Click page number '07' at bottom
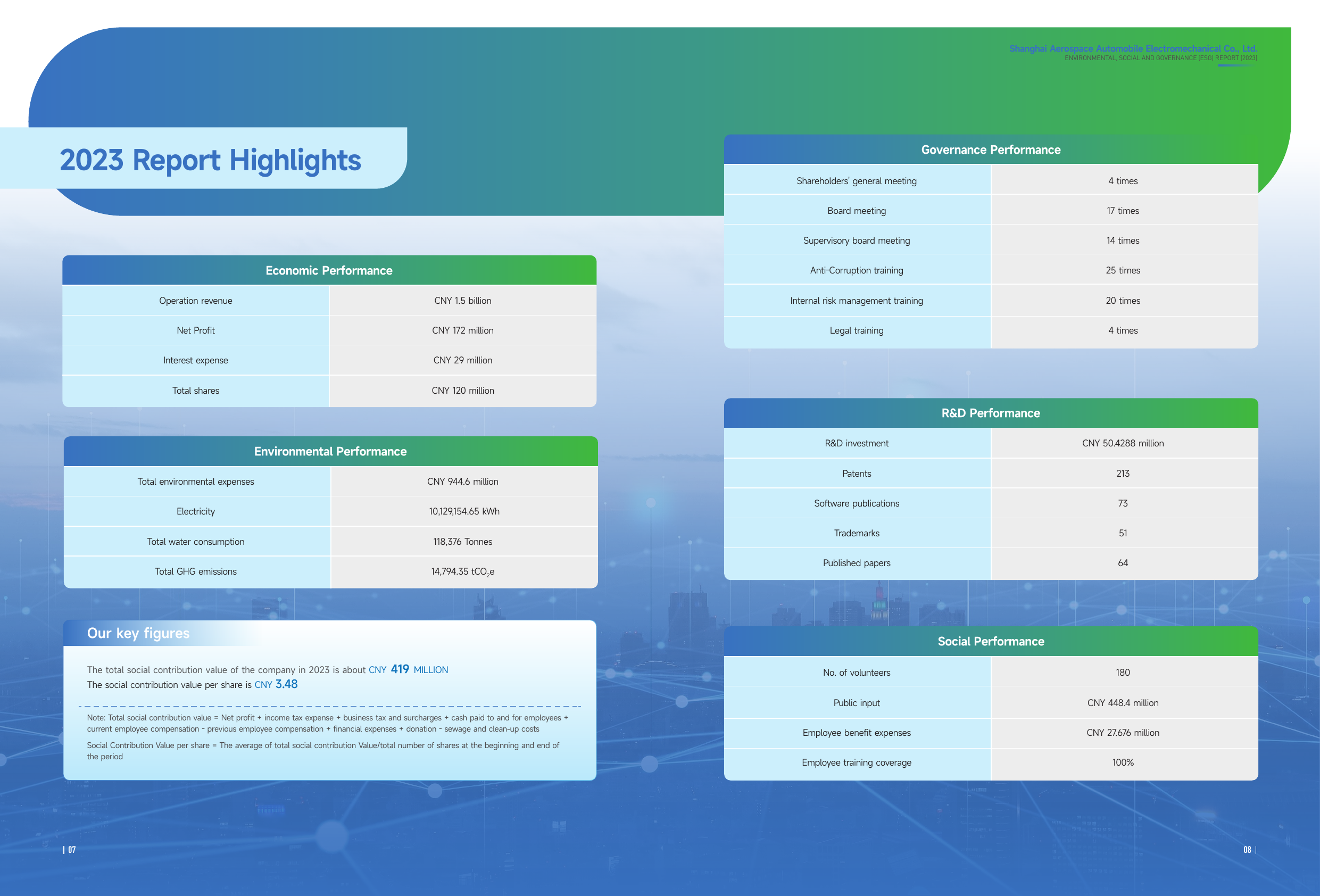The height and width of the screenshot is (896, 1320). pos(72,849)
